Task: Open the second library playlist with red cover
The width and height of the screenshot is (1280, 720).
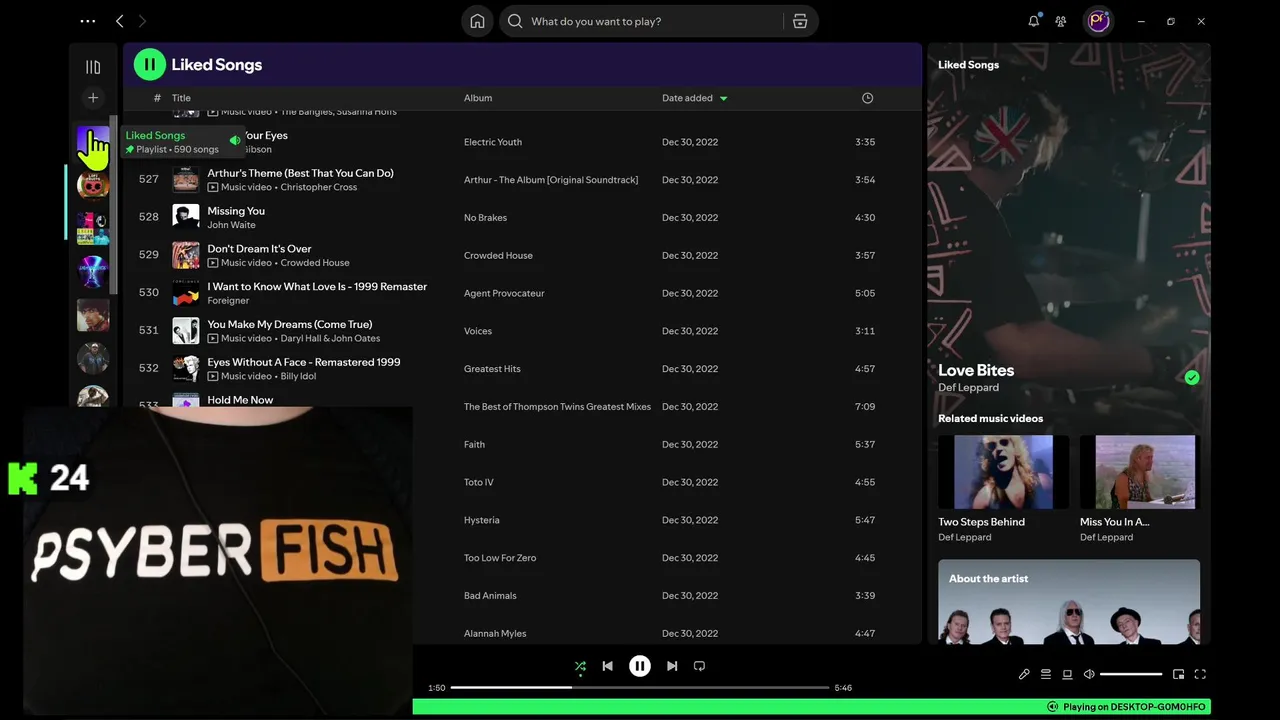Action: pyautogui.click(x=93, y=186)
